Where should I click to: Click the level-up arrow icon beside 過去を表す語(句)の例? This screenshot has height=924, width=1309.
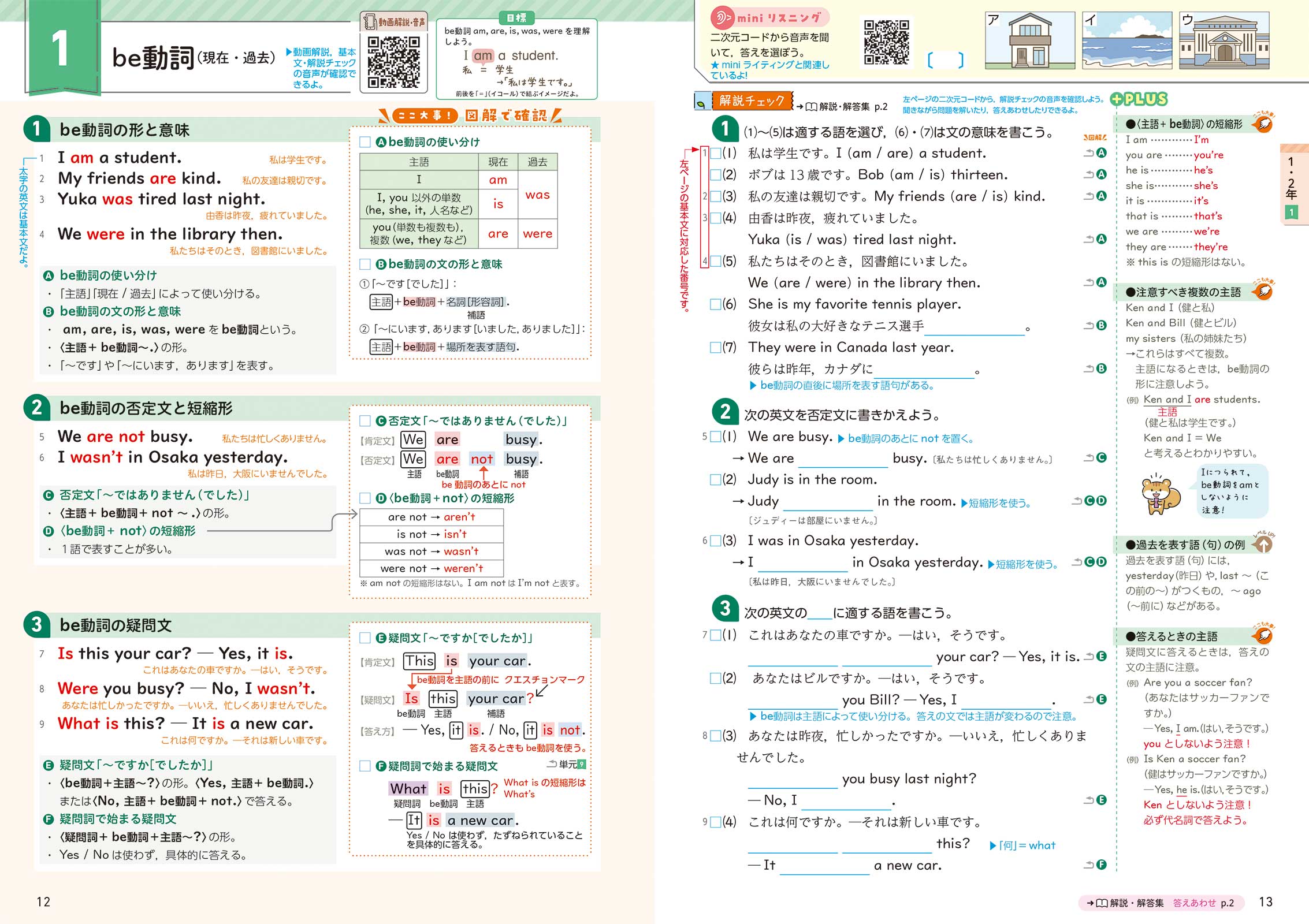[x=1263, y=544]
